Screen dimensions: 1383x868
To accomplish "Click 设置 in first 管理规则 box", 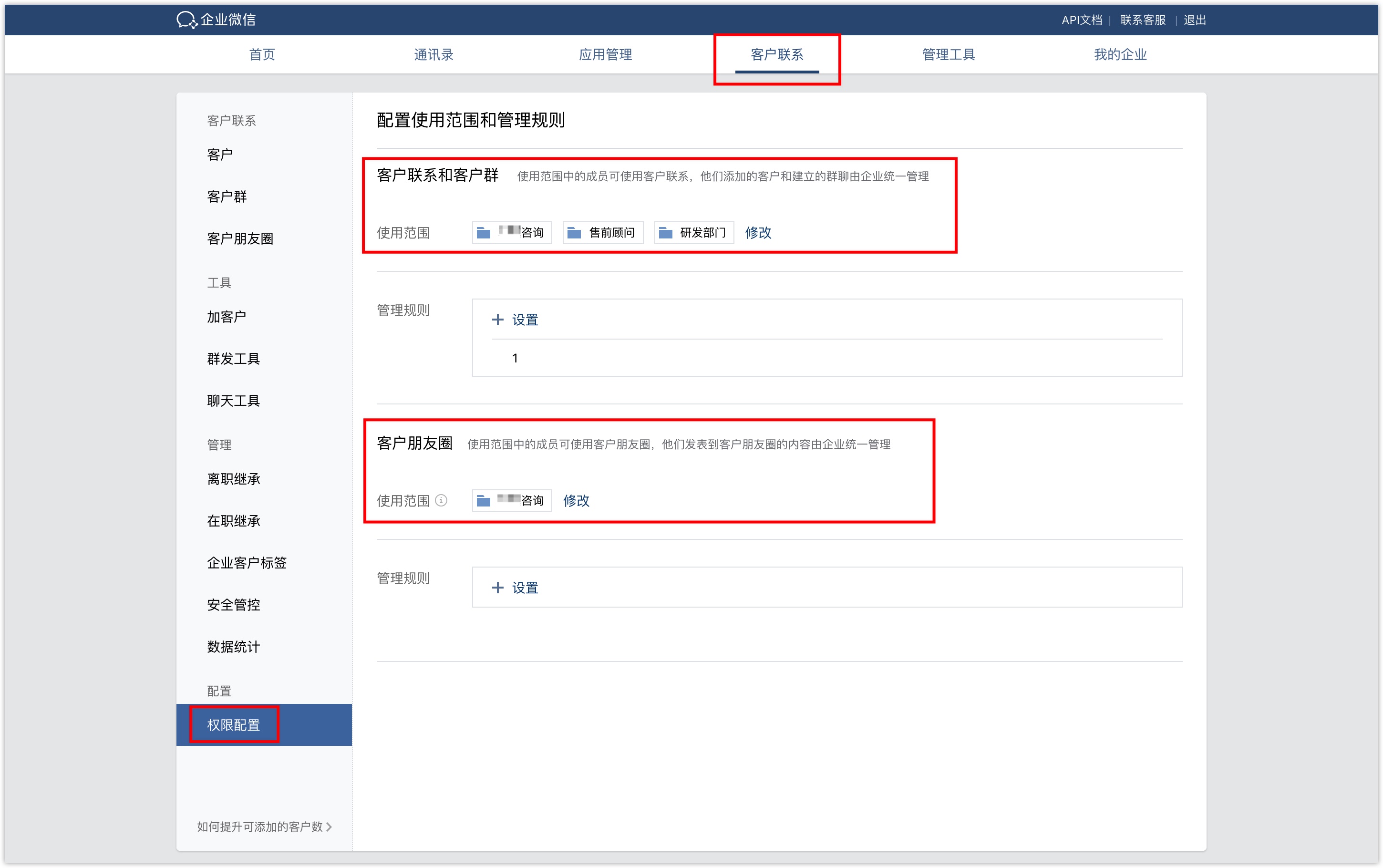I will pyautogui.click(x=525, y=320).
